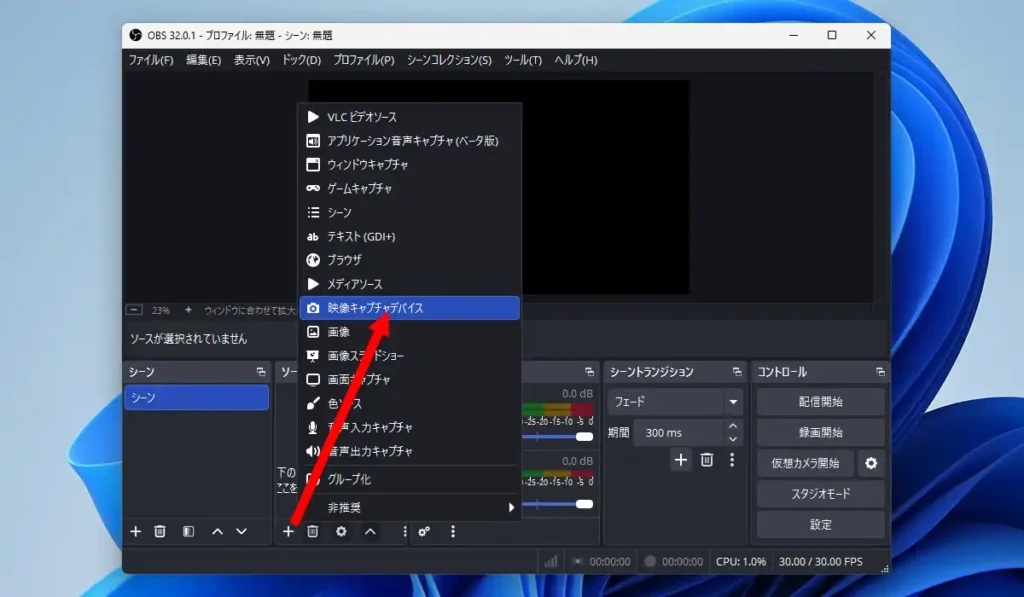This screenshot has height=597, width=1024.
Task: Click trash icon in Sources panel
Action: tap(313, 531)
